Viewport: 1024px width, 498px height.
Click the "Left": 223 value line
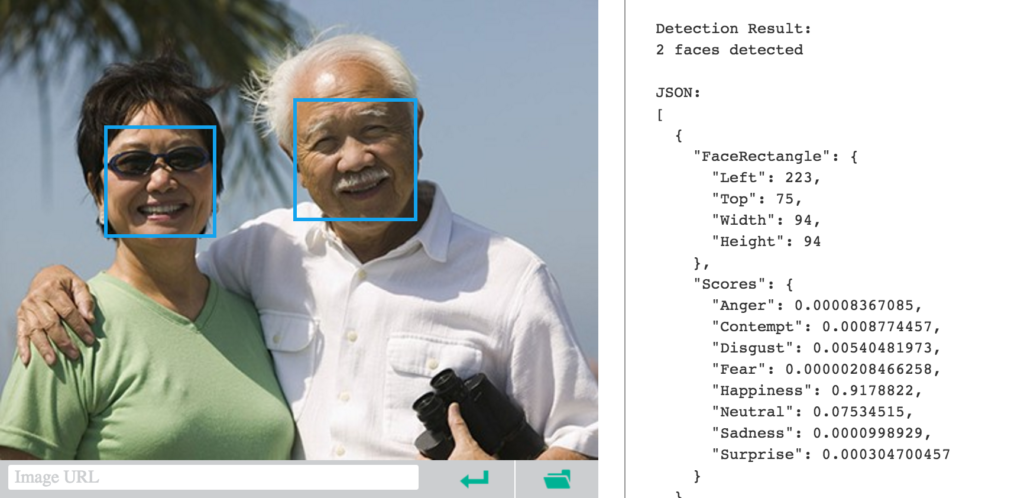point(766,178)
